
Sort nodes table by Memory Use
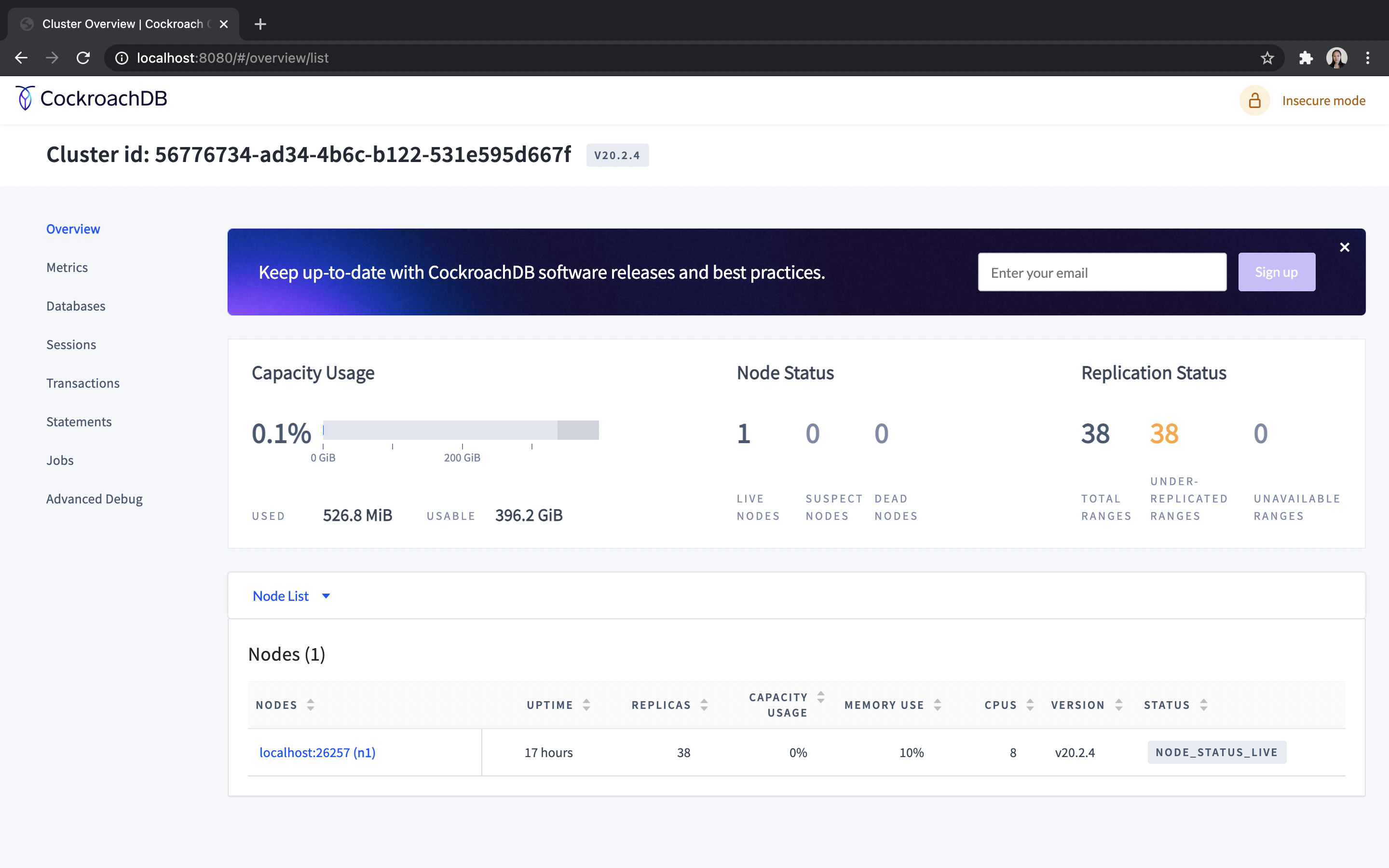click(x=937, y=705)
